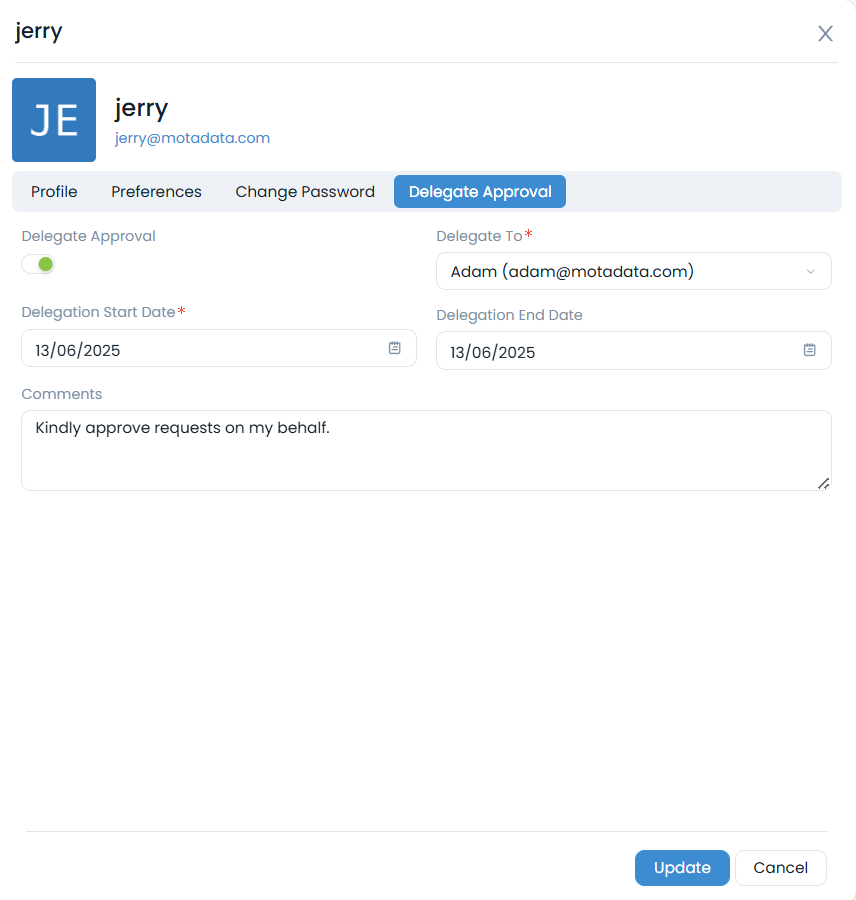Click the Delegate To chevron arrow
The width and height of the screenshot is (856, 900).
coord(810,272)
